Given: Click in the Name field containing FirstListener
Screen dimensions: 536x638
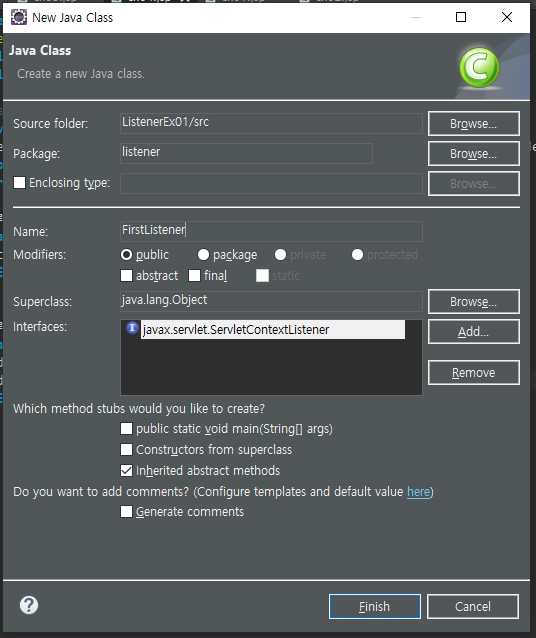Looking at the screenshot, I should pyautogui.click(x=271, y=231).
